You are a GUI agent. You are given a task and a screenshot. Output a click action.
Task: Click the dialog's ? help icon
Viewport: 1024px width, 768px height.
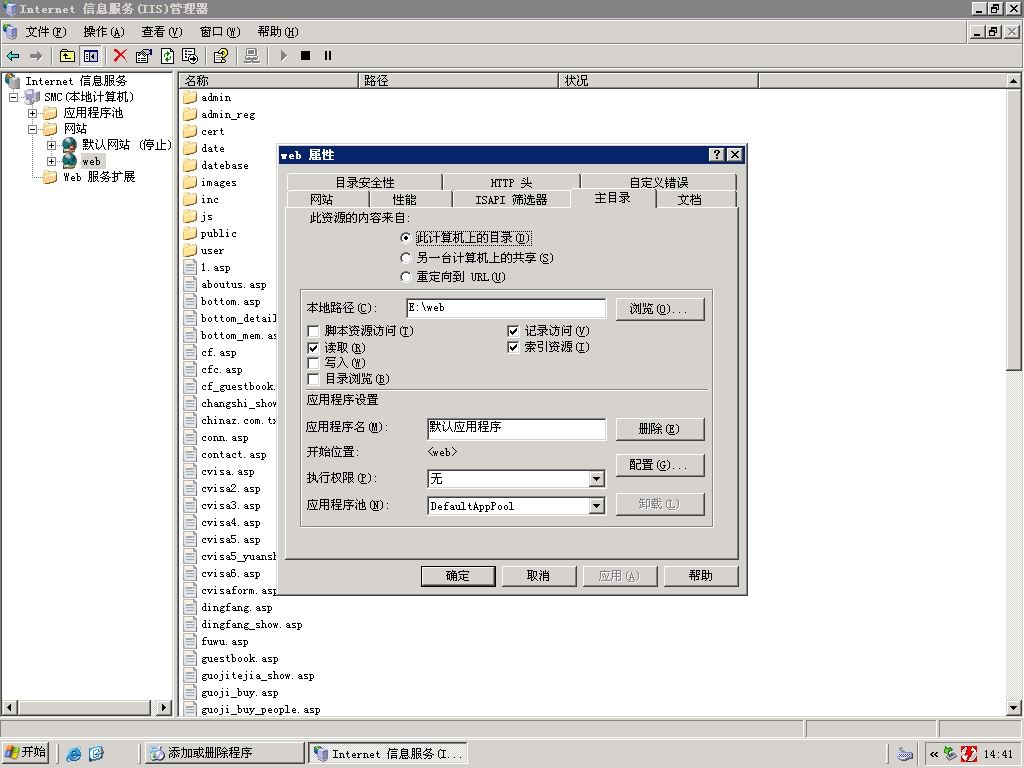[x=717, y=154]
